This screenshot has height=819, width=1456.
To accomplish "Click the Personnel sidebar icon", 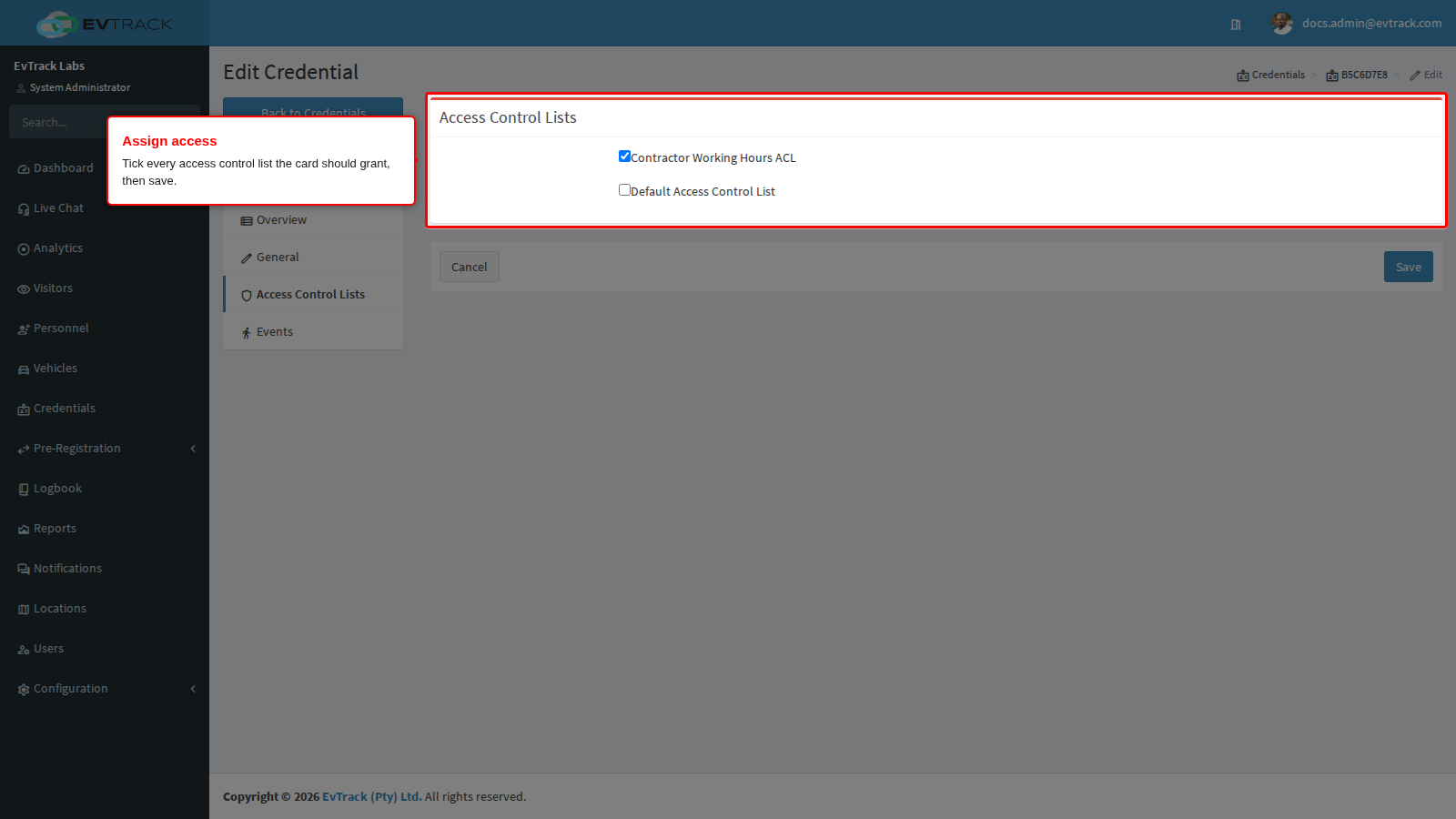I will point(24,329).
